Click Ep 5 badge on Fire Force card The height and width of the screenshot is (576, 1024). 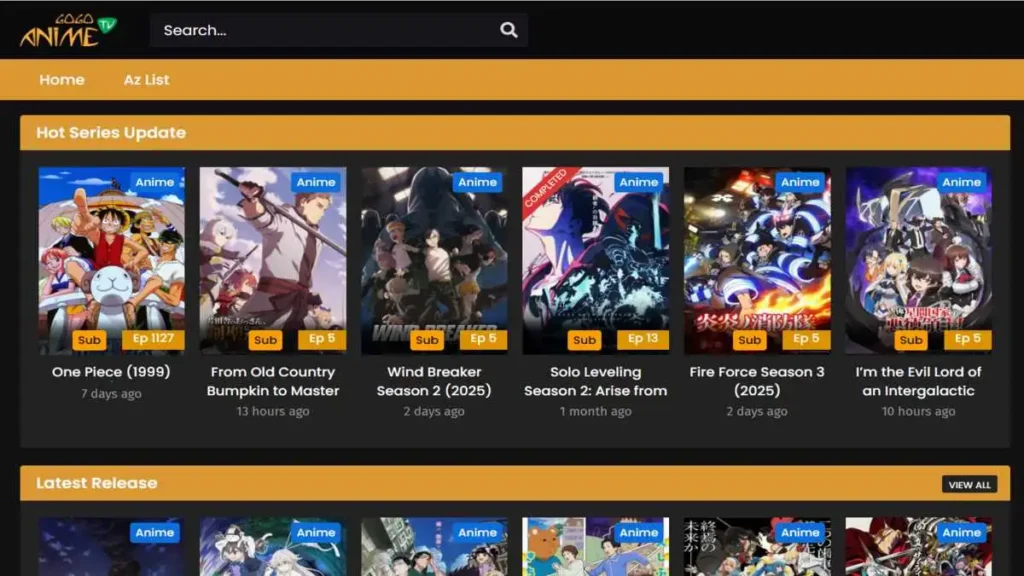pos(806,338)
